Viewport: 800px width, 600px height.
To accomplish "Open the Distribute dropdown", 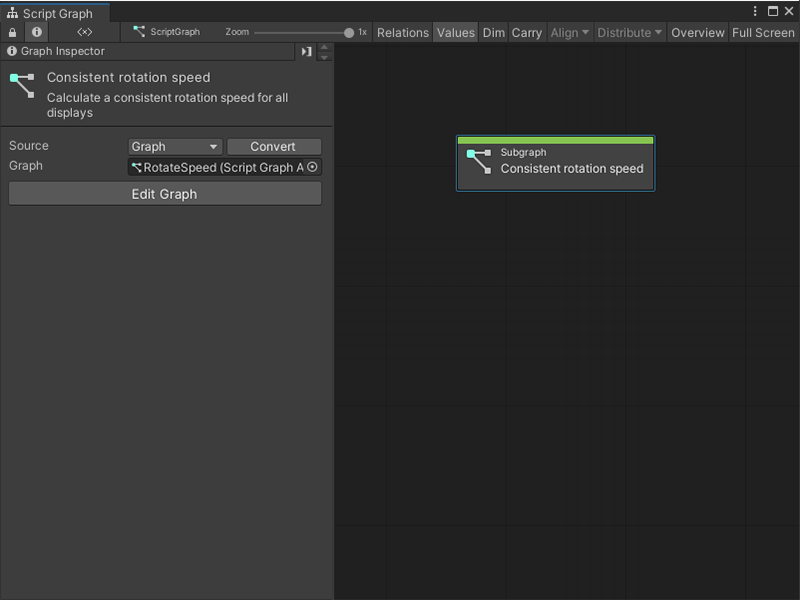I will point(629,32).
